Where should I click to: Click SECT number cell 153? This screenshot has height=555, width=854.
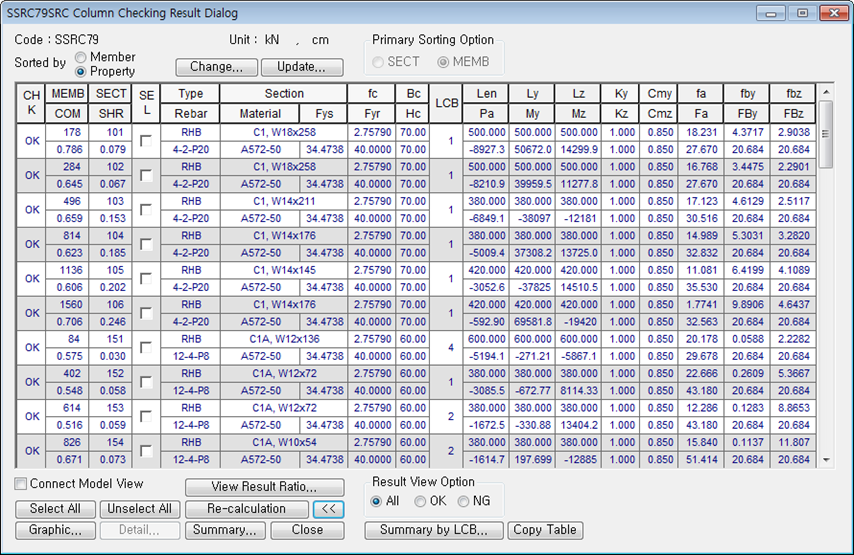111,408
